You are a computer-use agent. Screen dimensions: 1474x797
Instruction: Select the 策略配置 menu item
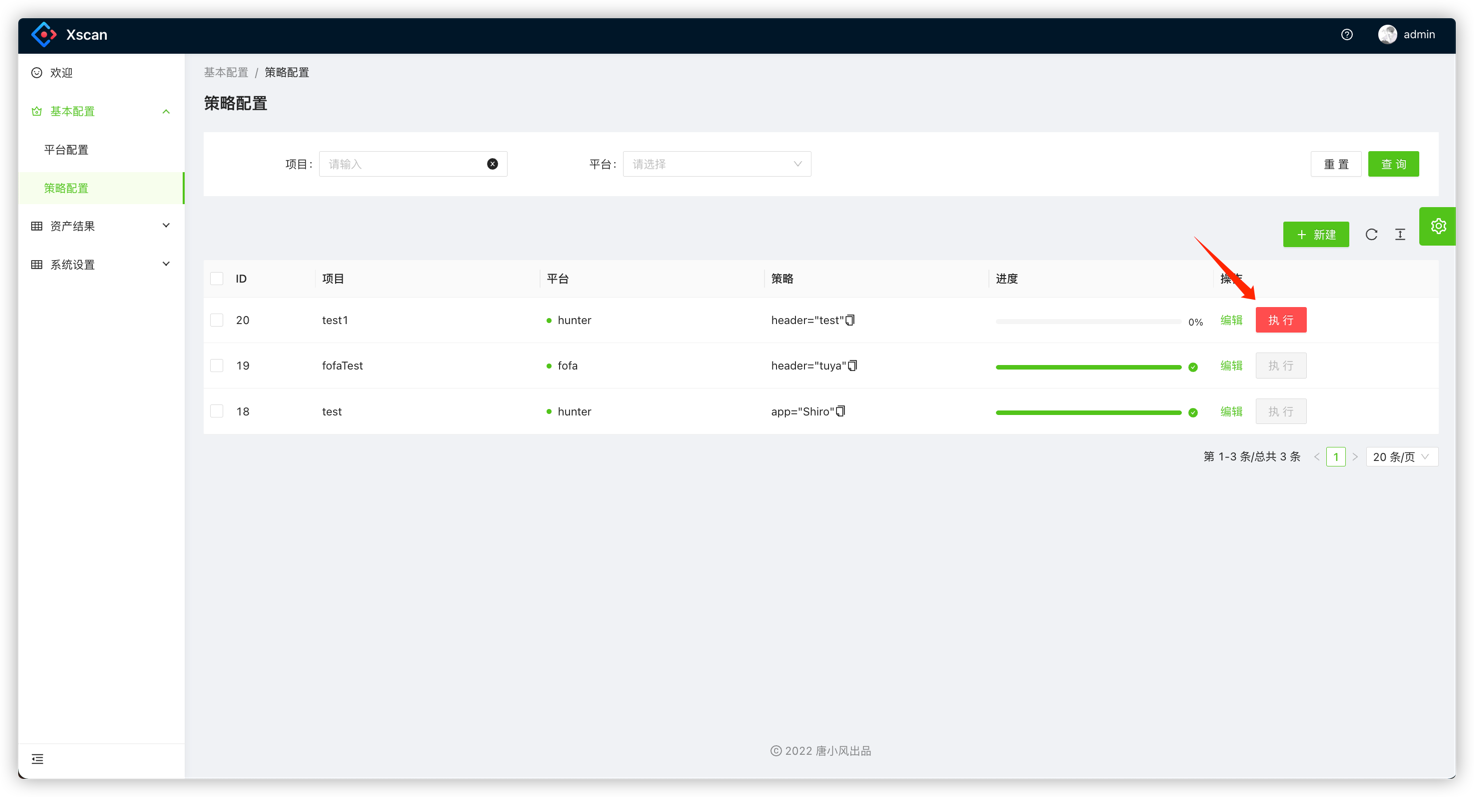101,188
